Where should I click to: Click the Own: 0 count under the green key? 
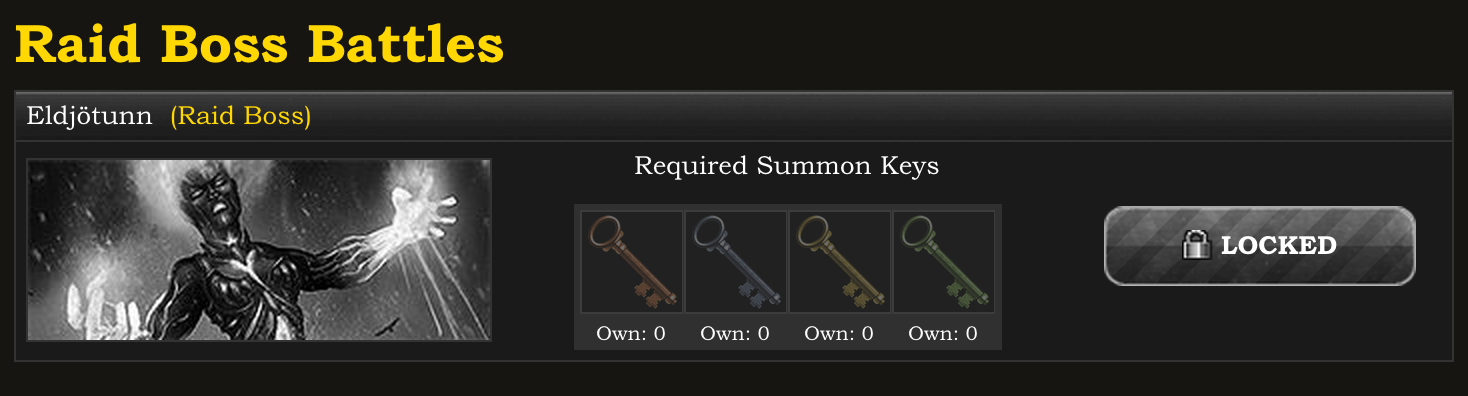tap(943, 334)
